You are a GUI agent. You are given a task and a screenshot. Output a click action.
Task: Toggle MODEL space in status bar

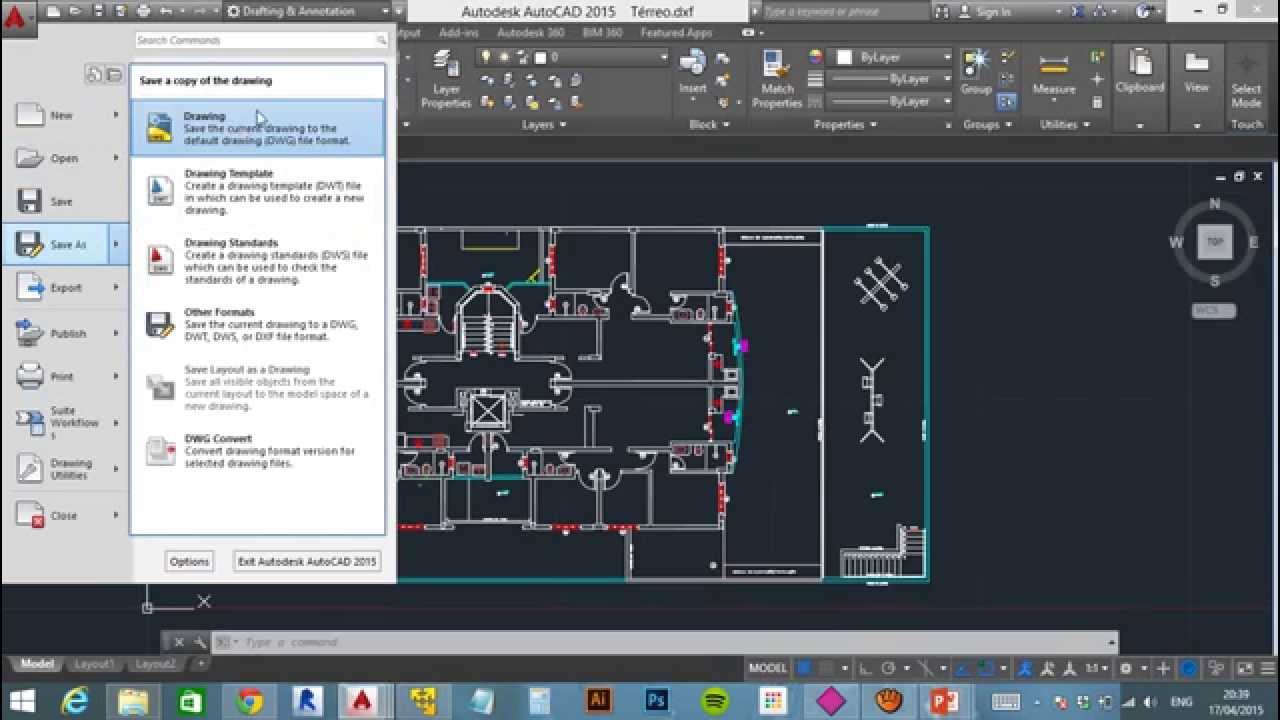[x=768, y=668]
